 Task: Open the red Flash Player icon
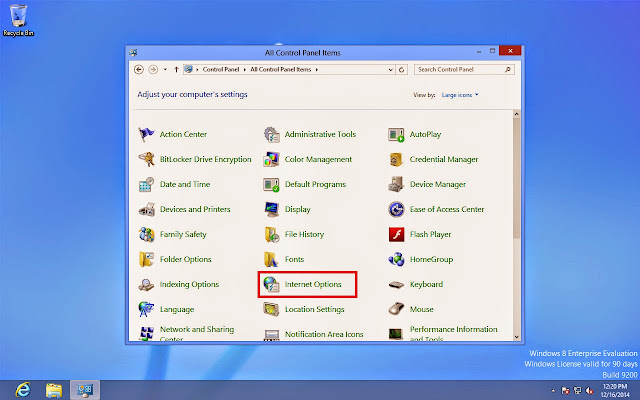[396, 234]
